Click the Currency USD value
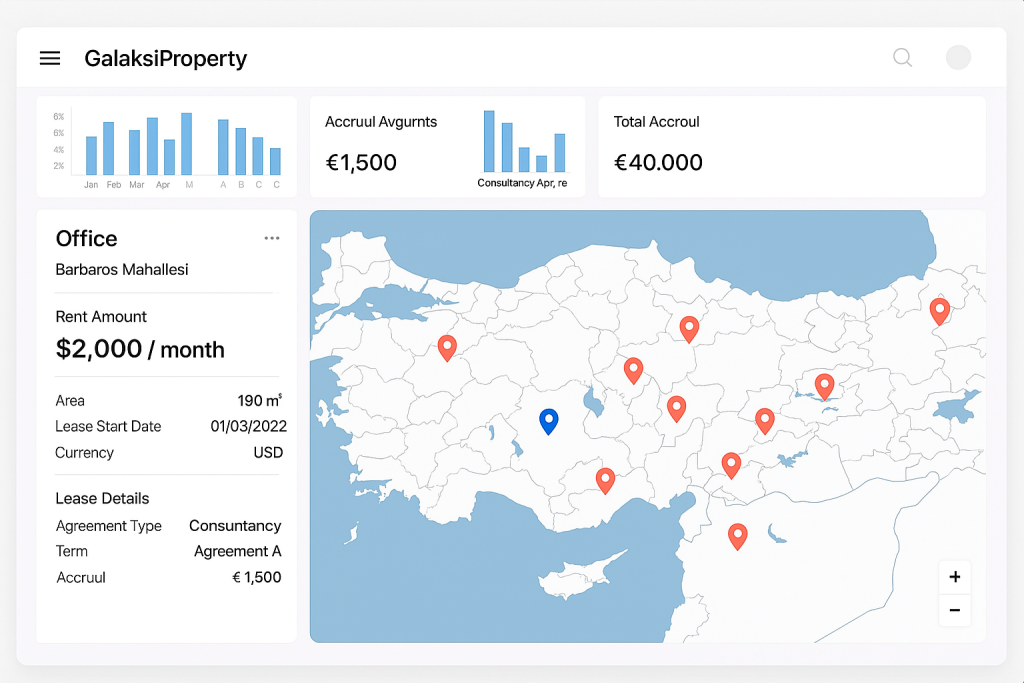1024x683 pixels. tap(267, 452)
